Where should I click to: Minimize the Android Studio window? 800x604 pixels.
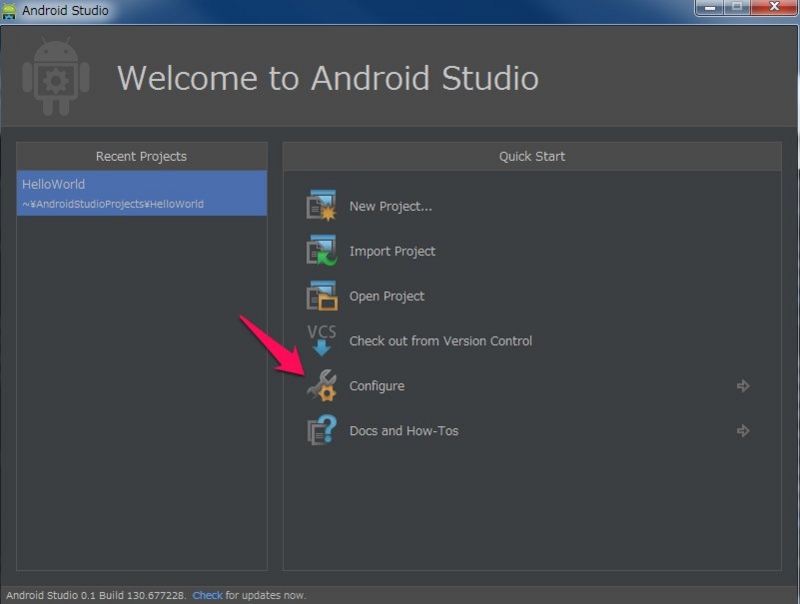(710, 7)
